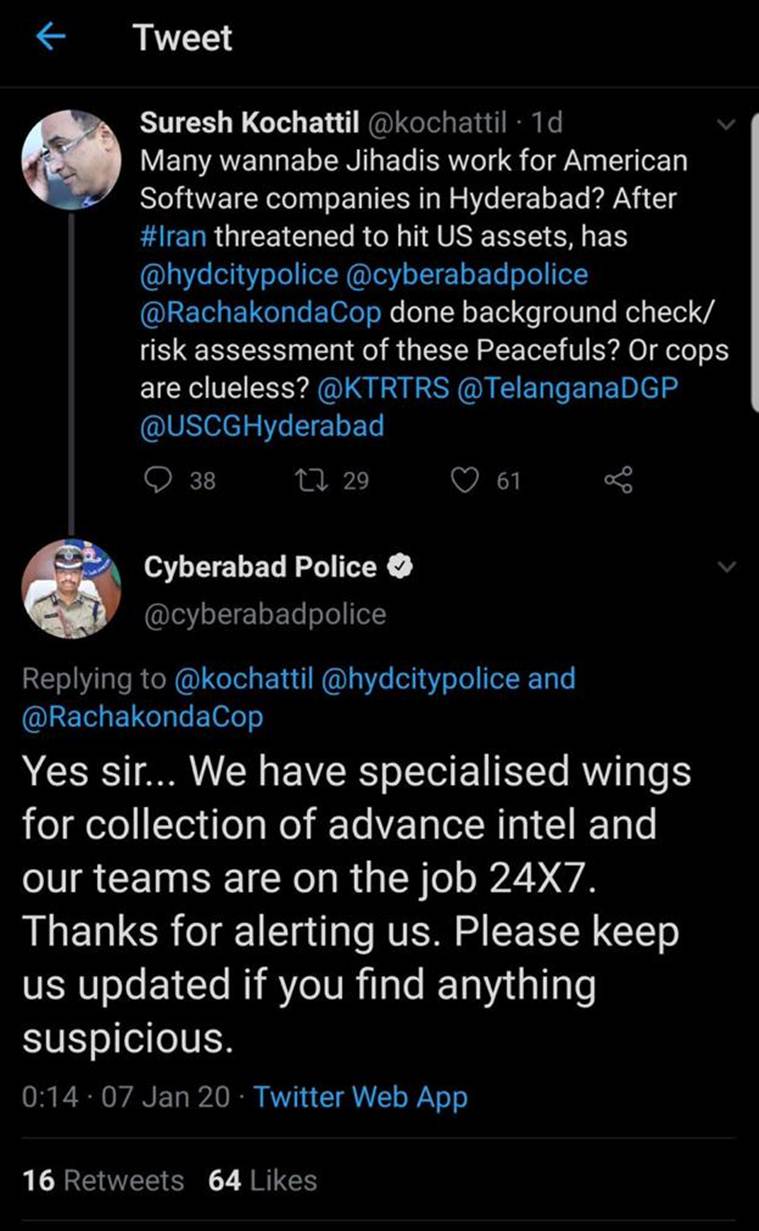Open the Twitter Web App source link
This screenshot has height=1231, width=759.
[x=360, y=1097]
